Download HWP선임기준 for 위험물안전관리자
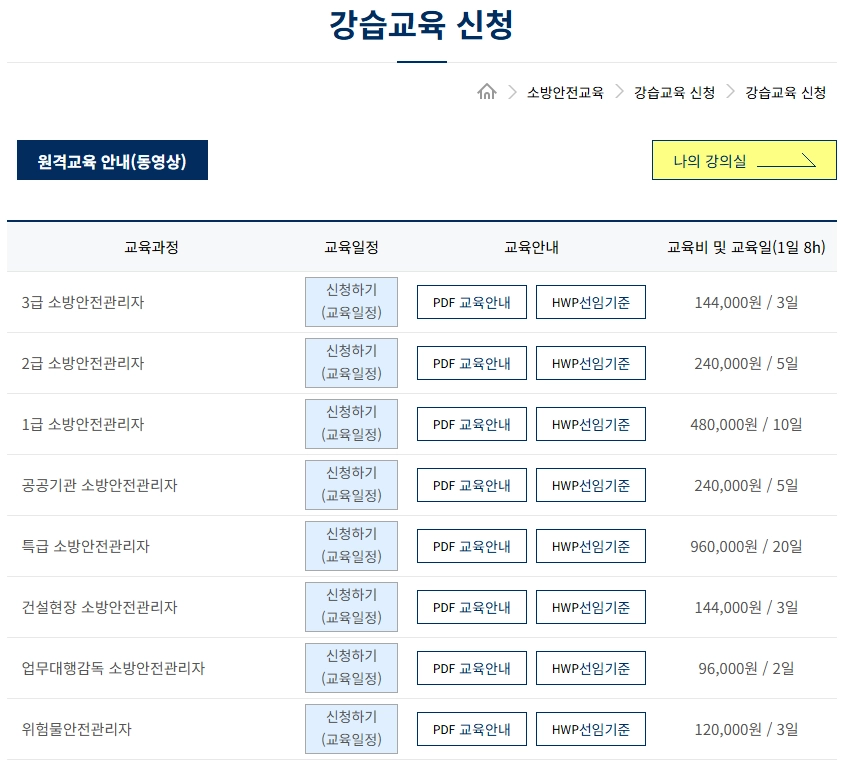The width and height of the screenshot is (841, 762). (591, 728)
